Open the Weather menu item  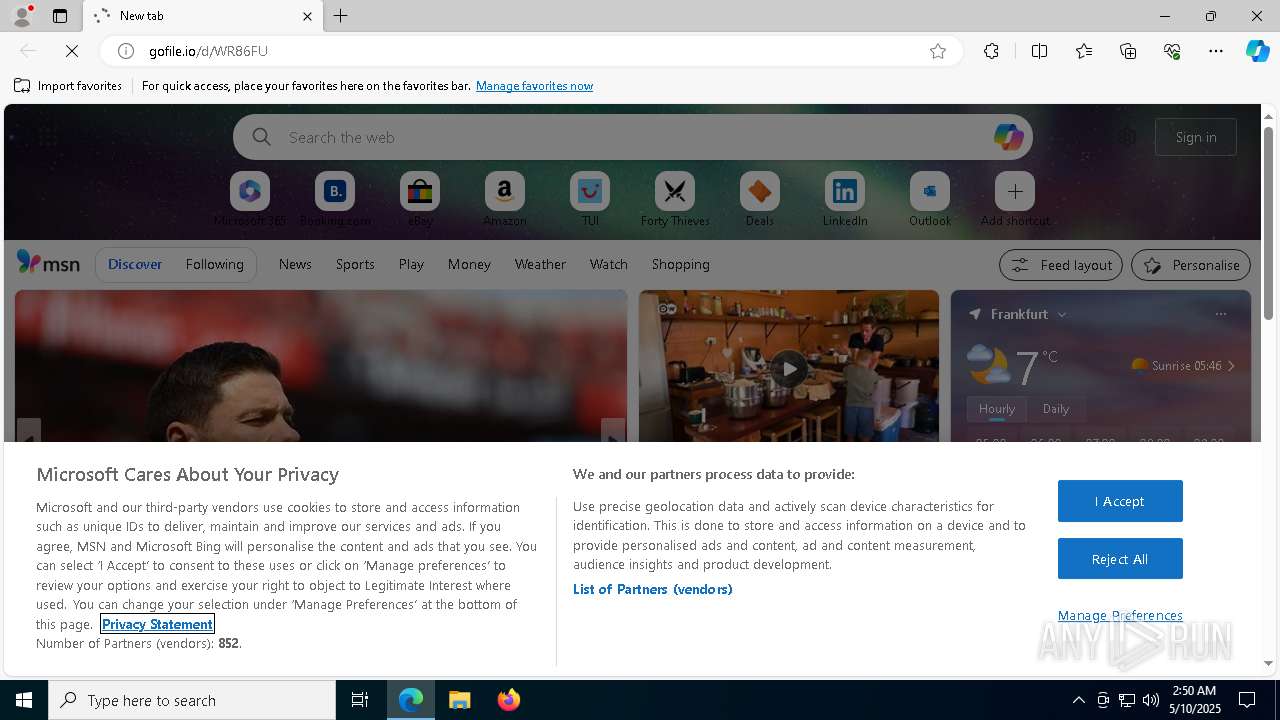540,264
